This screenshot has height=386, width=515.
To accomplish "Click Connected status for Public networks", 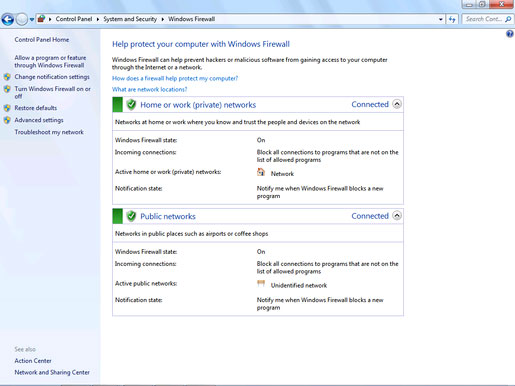I will coord(370,216).
